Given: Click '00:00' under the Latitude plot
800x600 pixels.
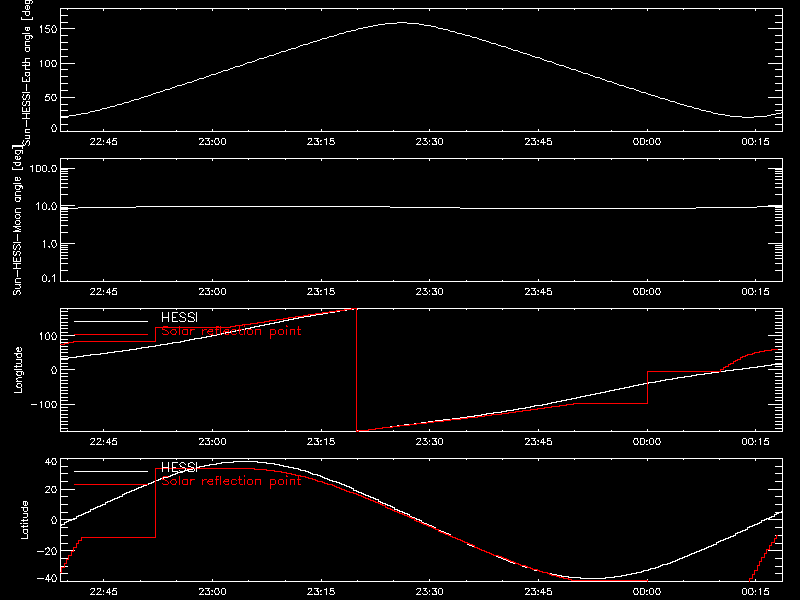Looking at the screenshot, I should click(x=647, y=592).
